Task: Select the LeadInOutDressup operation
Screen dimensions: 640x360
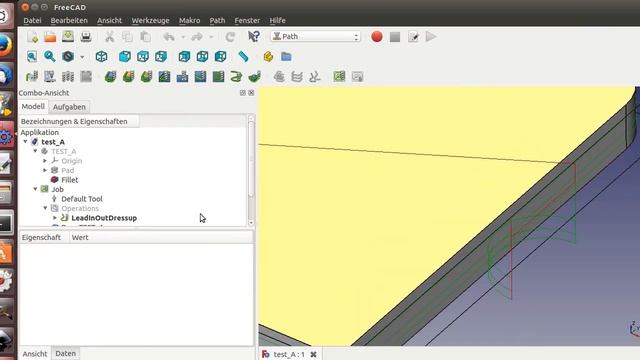Action: click(104, 218)
